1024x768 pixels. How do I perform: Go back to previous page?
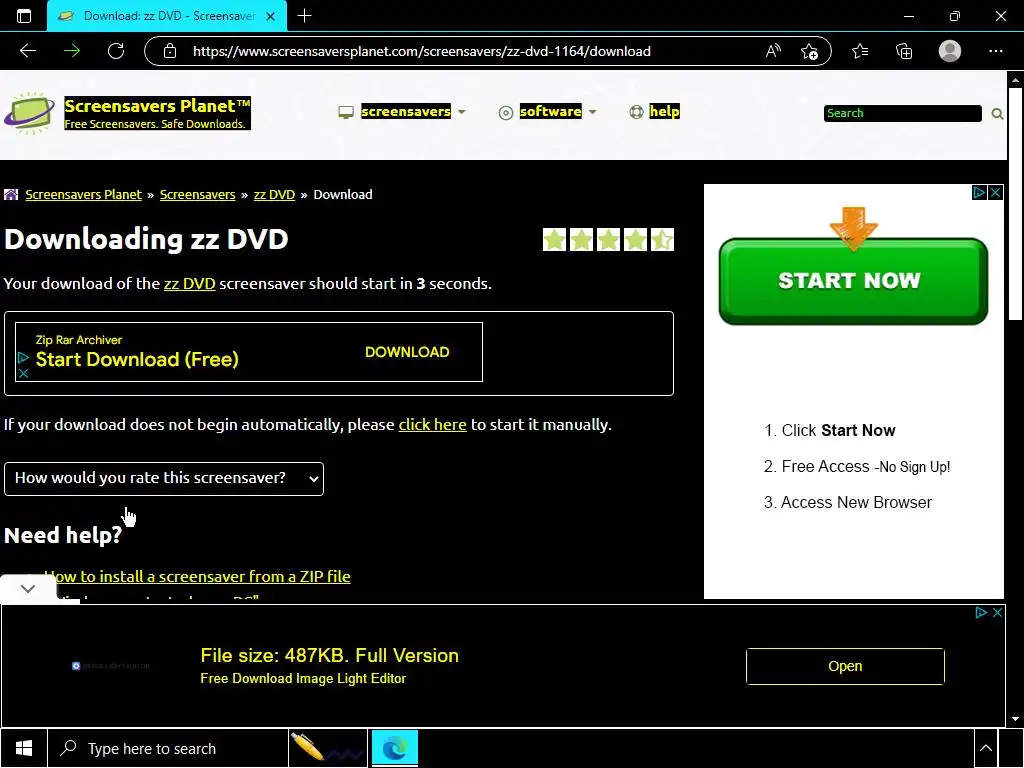[28, 51]
